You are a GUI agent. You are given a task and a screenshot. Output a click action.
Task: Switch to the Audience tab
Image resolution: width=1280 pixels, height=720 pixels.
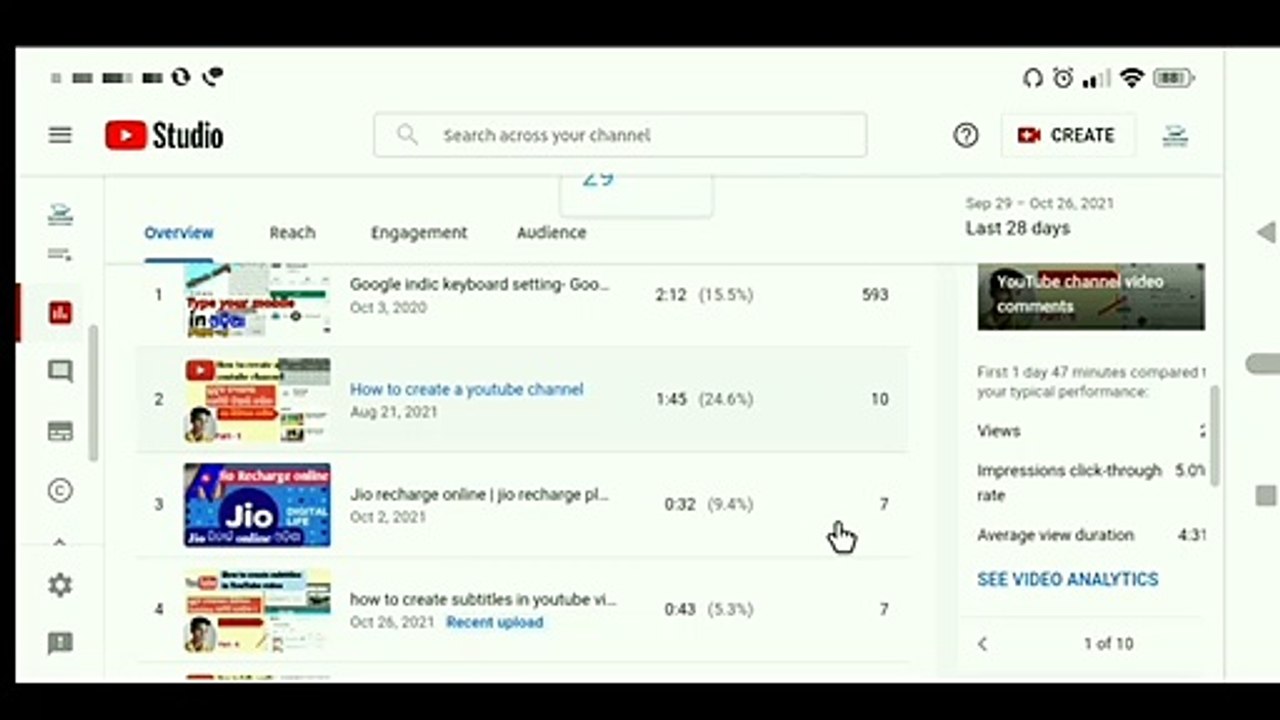coord(551,232)
